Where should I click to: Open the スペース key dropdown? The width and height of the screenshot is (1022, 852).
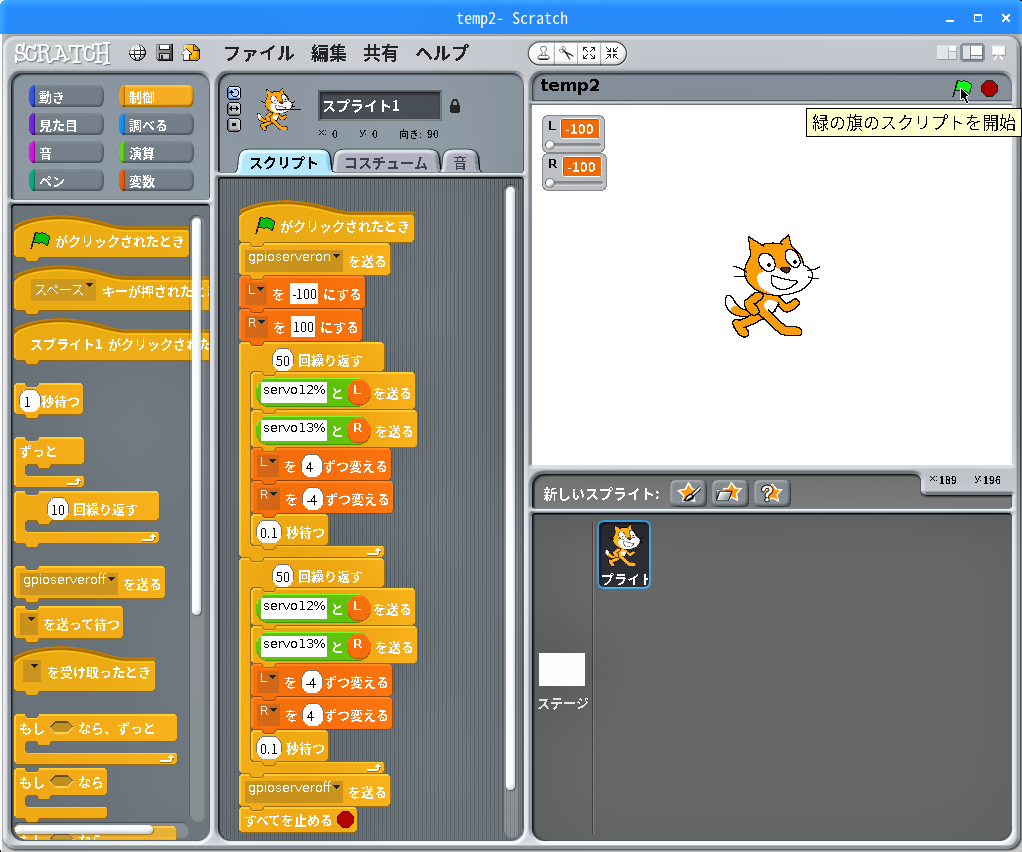[x=89, y=287]
